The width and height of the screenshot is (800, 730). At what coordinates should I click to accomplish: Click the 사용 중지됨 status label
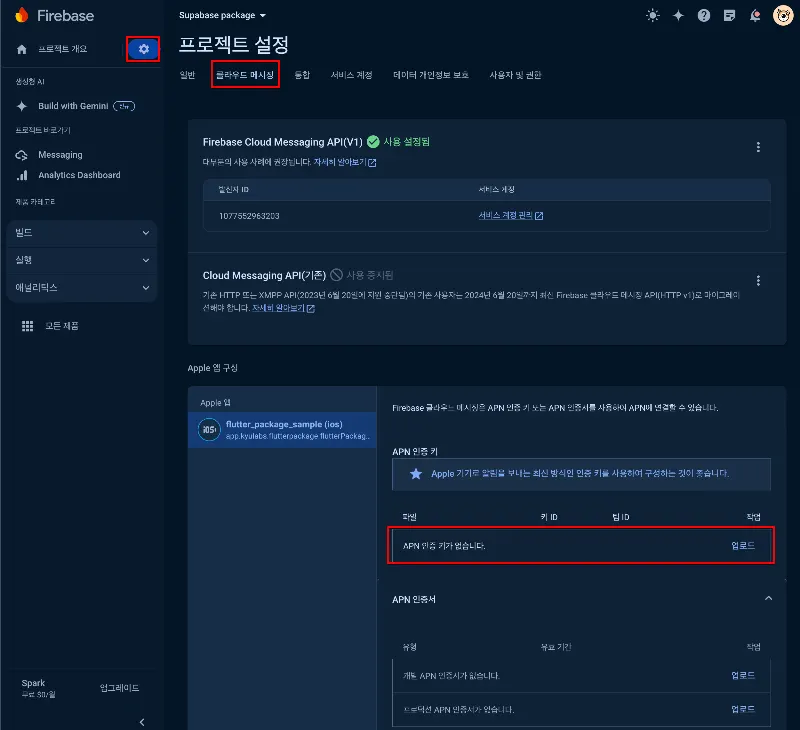(x=369, y=275)
